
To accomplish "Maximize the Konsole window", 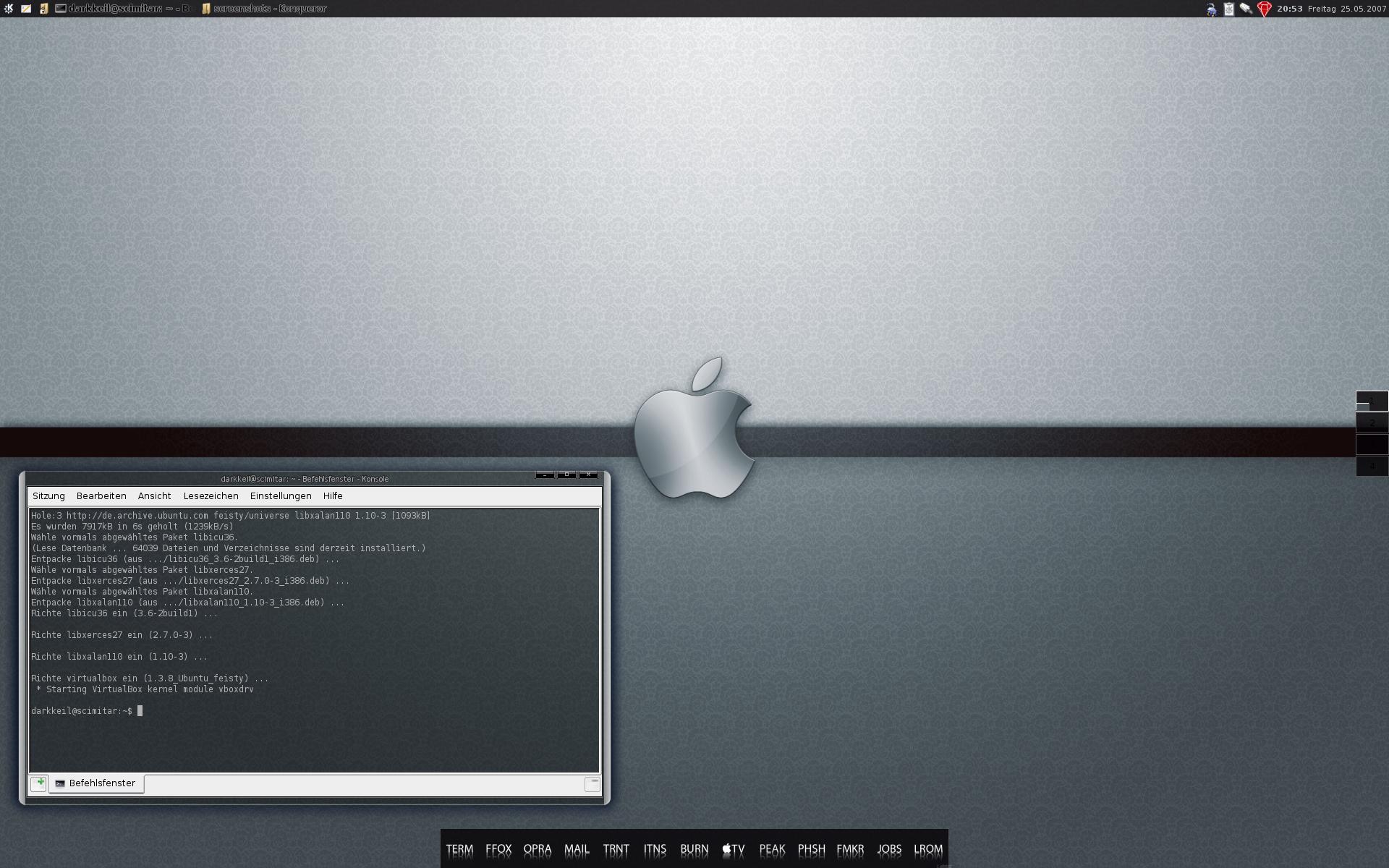I will [x=566, y=475].
